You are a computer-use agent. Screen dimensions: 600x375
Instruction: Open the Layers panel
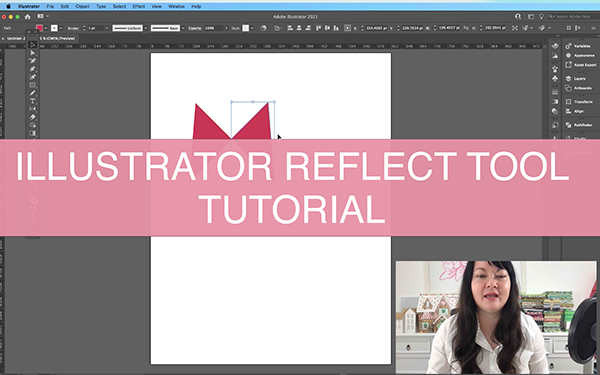click(x=576, y=78)
